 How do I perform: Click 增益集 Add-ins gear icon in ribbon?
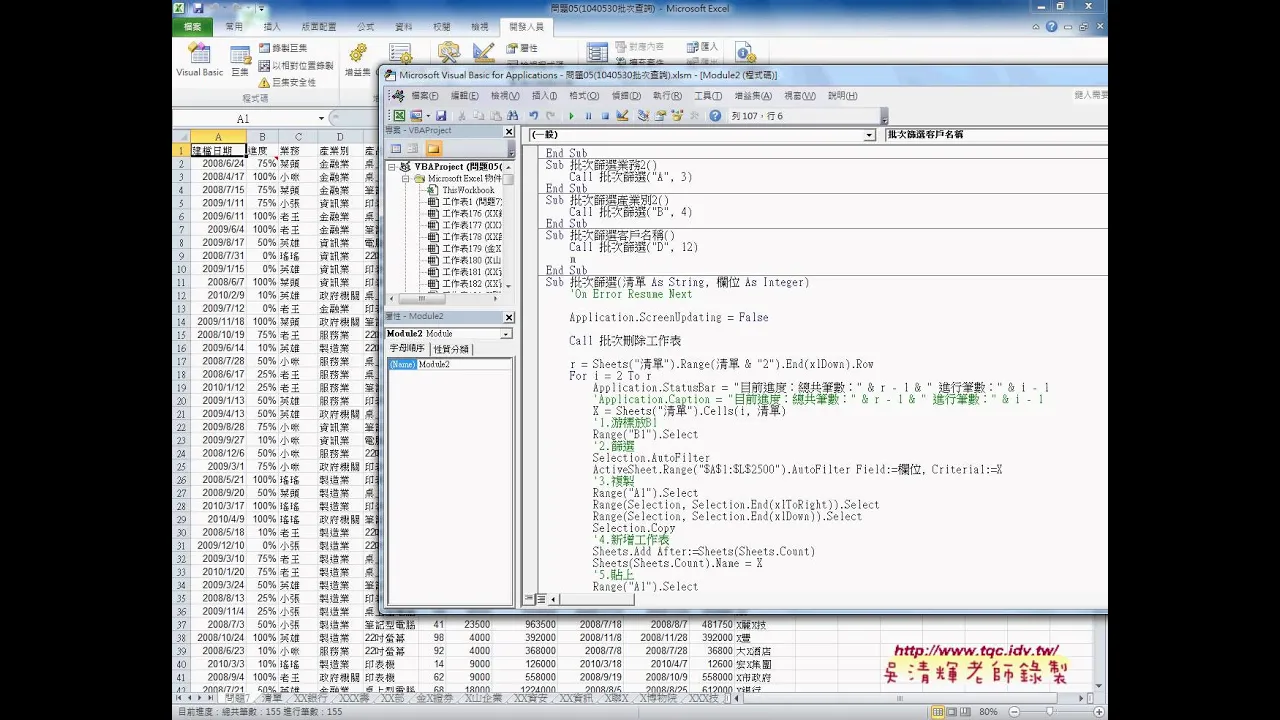[357, 60]
